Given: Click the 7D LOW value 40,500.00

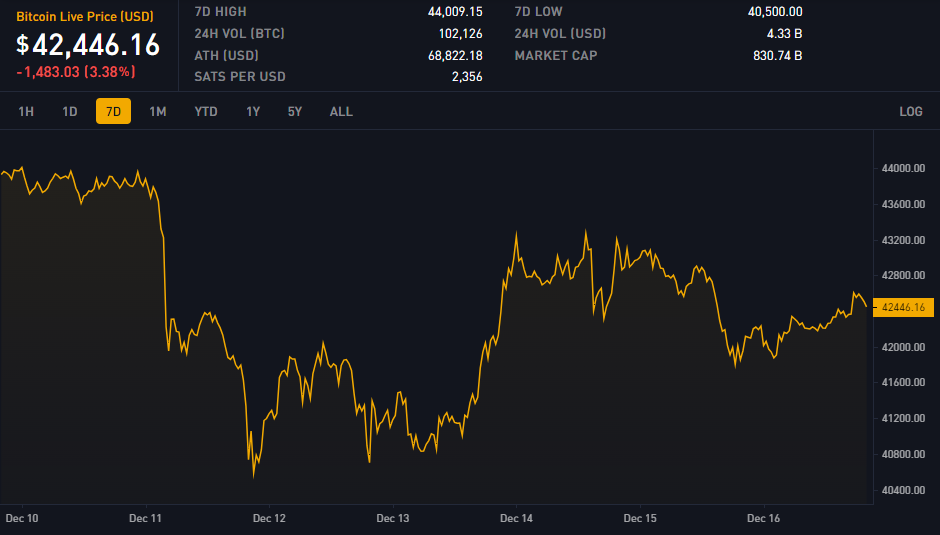Looking at the screenshot, I should pos(774,12).
